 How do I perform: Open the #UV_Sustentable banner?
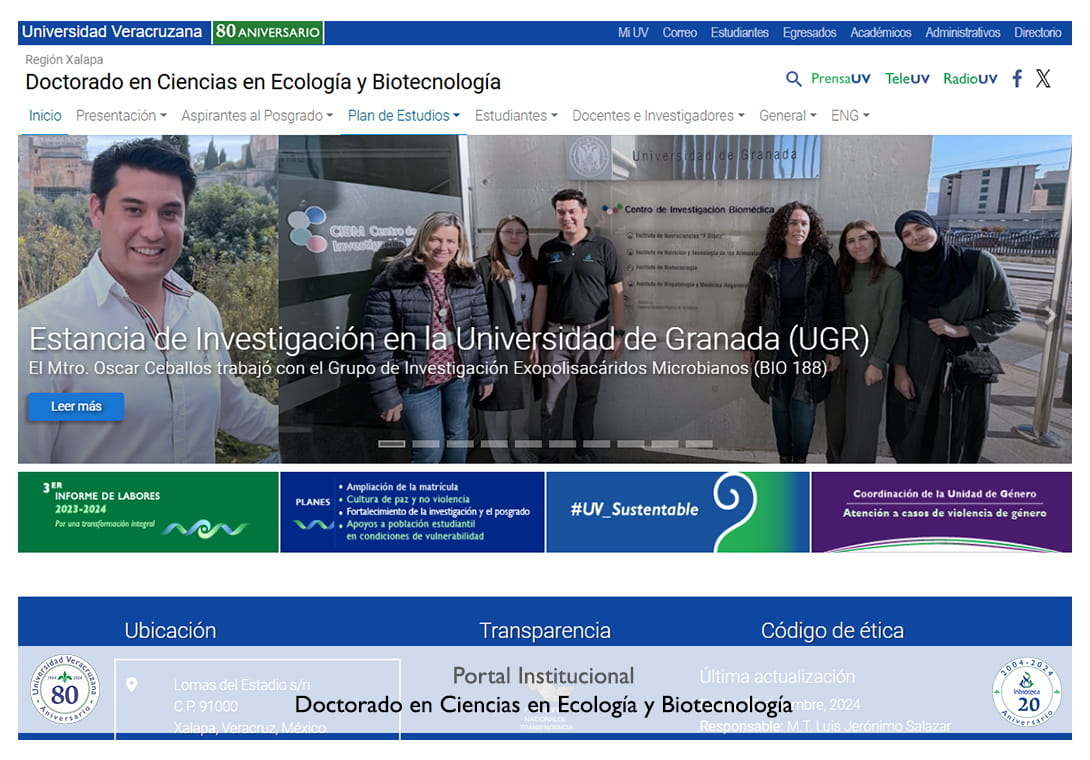tap(677, 512)
